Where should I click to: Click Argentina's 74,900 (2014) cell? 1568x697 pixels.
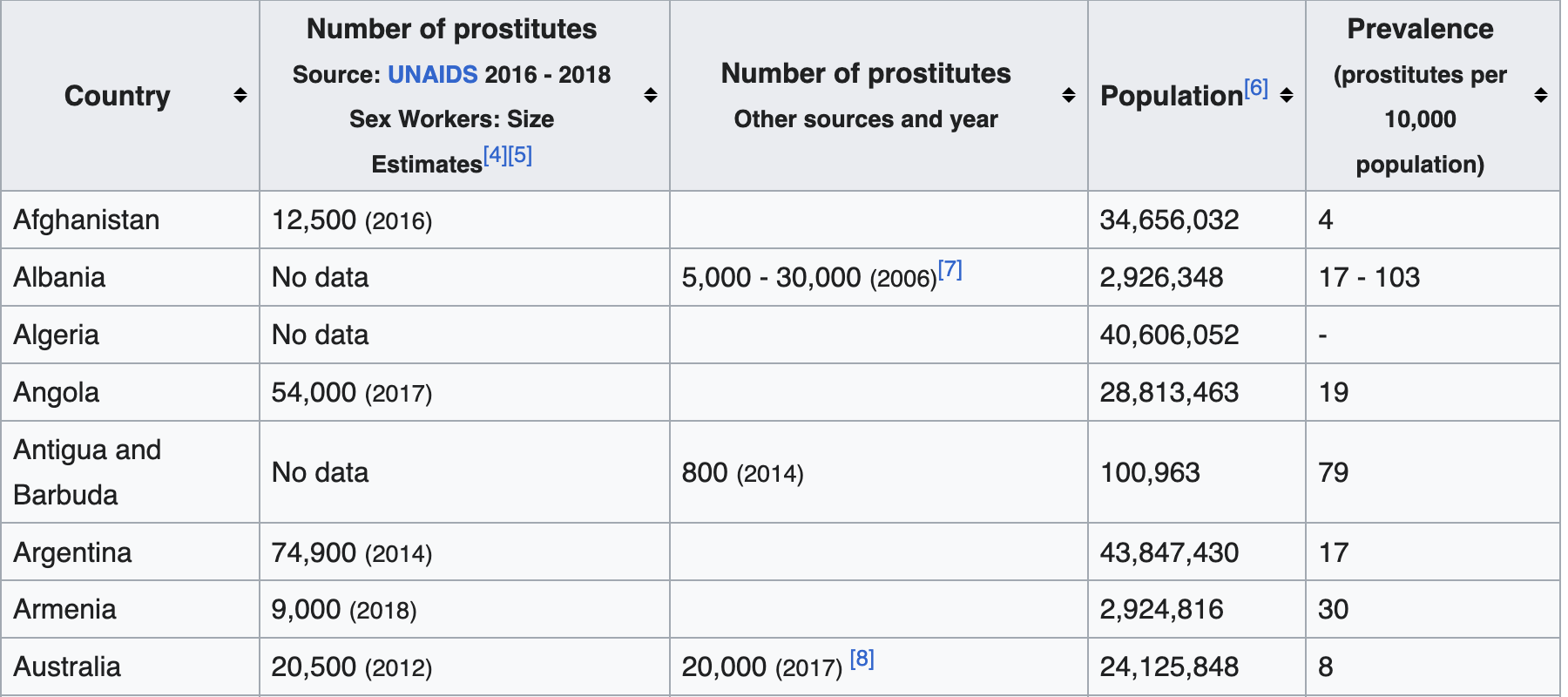tap(351, 552)
